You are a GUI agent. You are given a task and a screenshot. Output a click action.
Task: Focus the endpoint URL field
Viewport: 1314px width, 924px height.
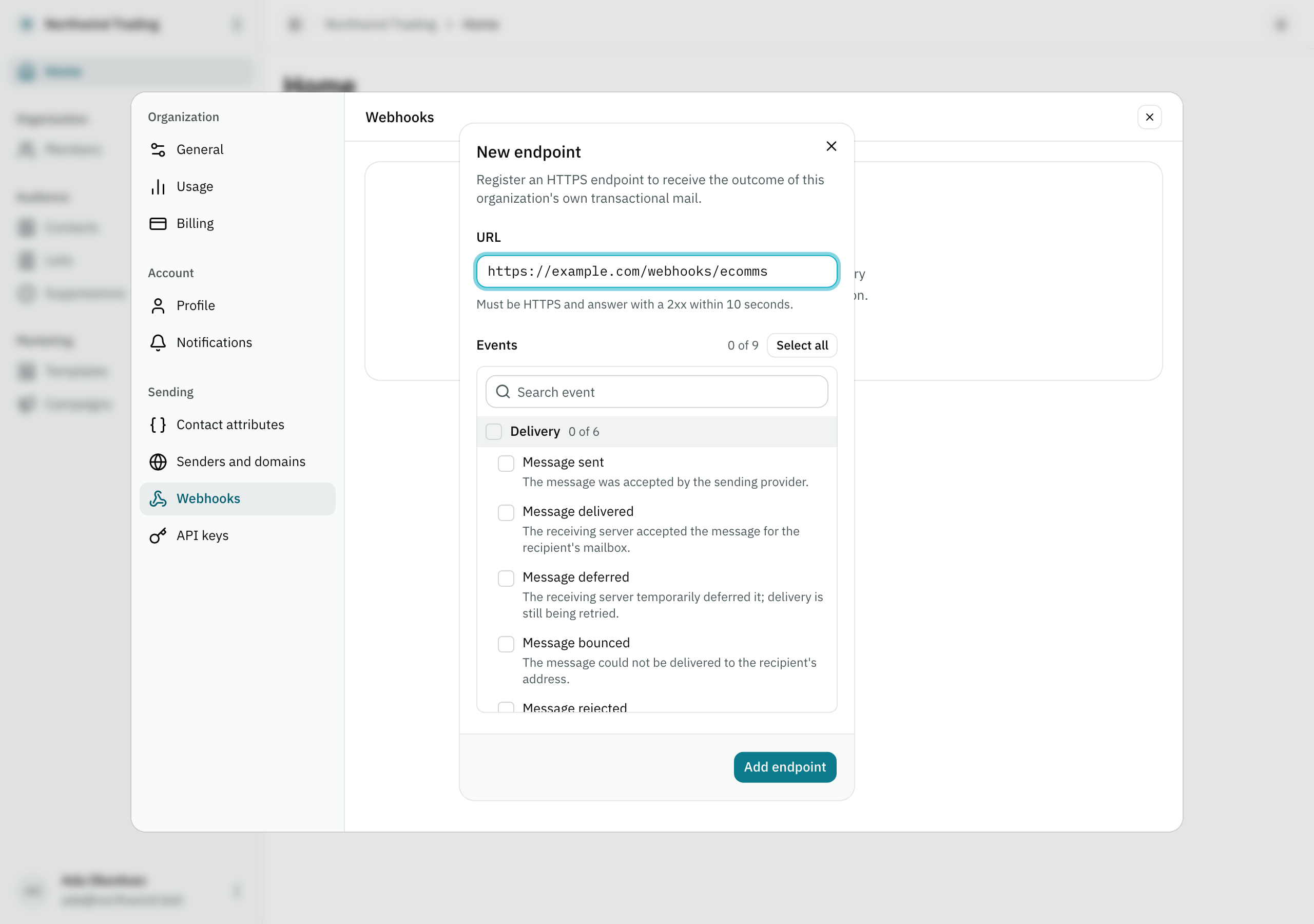pos(656,272)
